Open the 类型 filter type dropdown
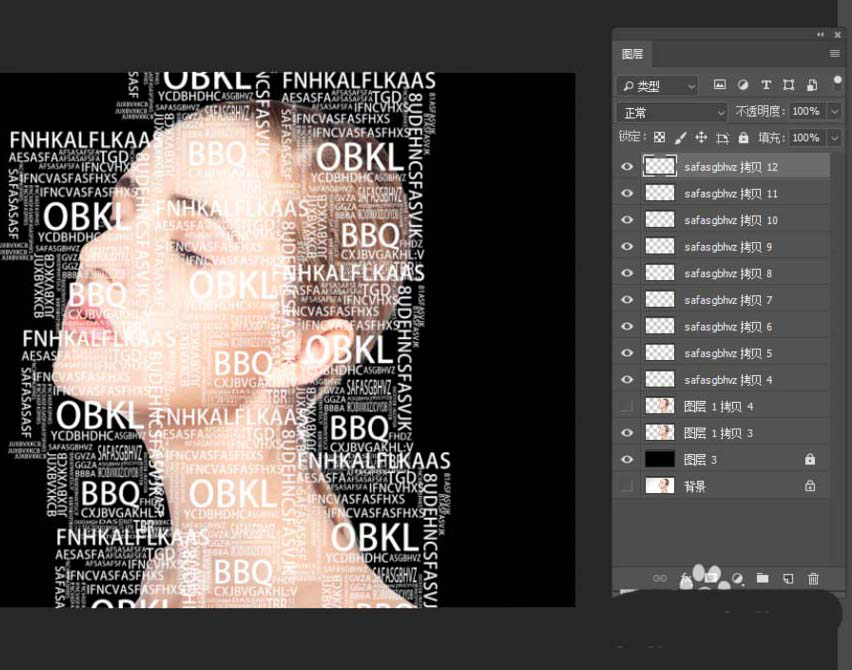 (x=657, y=86)
